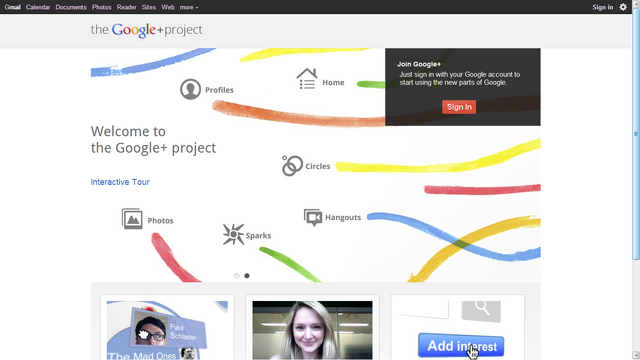
Task: Click the Google+ project logo
Action: [x=147, y=30]
